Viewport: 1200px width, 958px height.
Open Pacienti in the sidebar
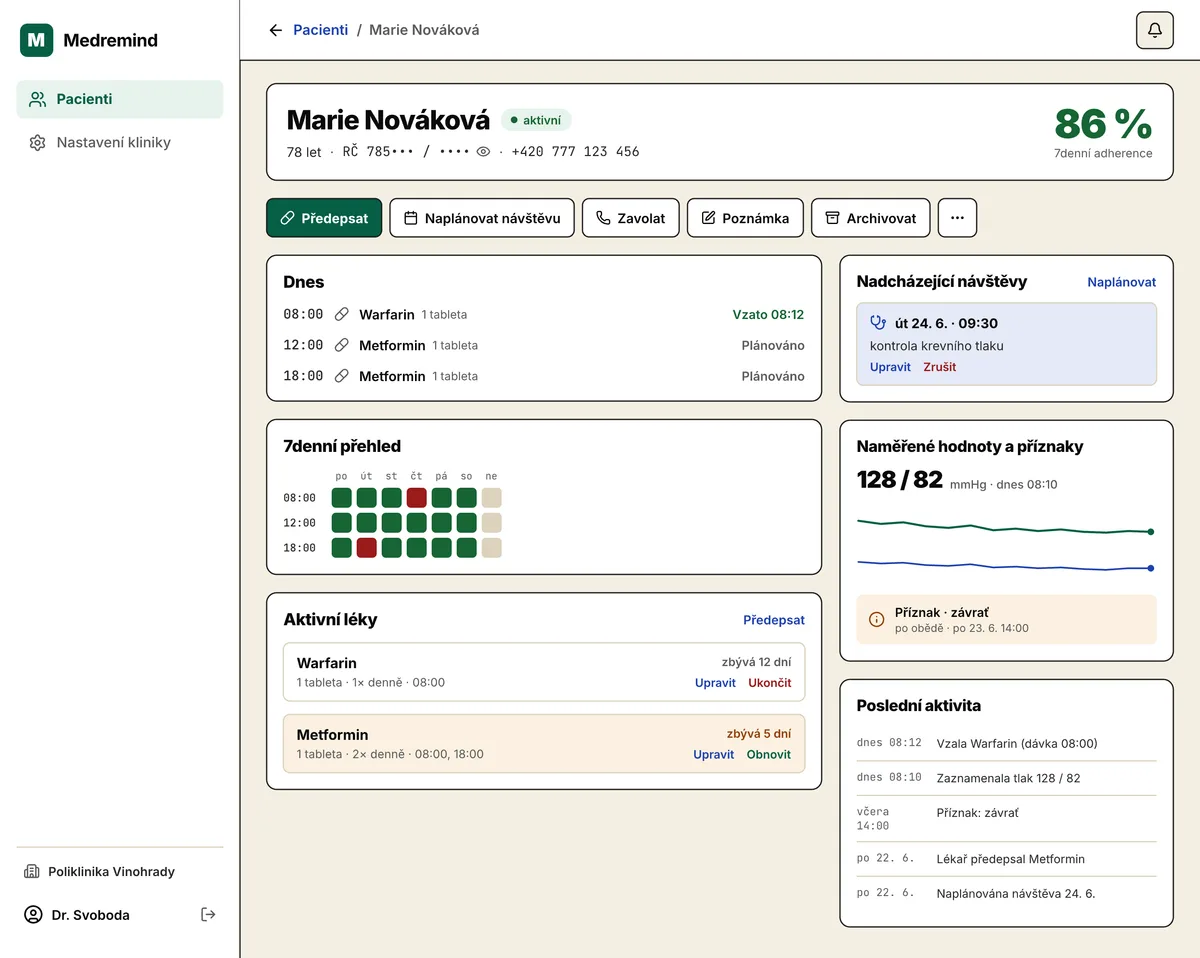pyautogui.click(x=120, y=99)
